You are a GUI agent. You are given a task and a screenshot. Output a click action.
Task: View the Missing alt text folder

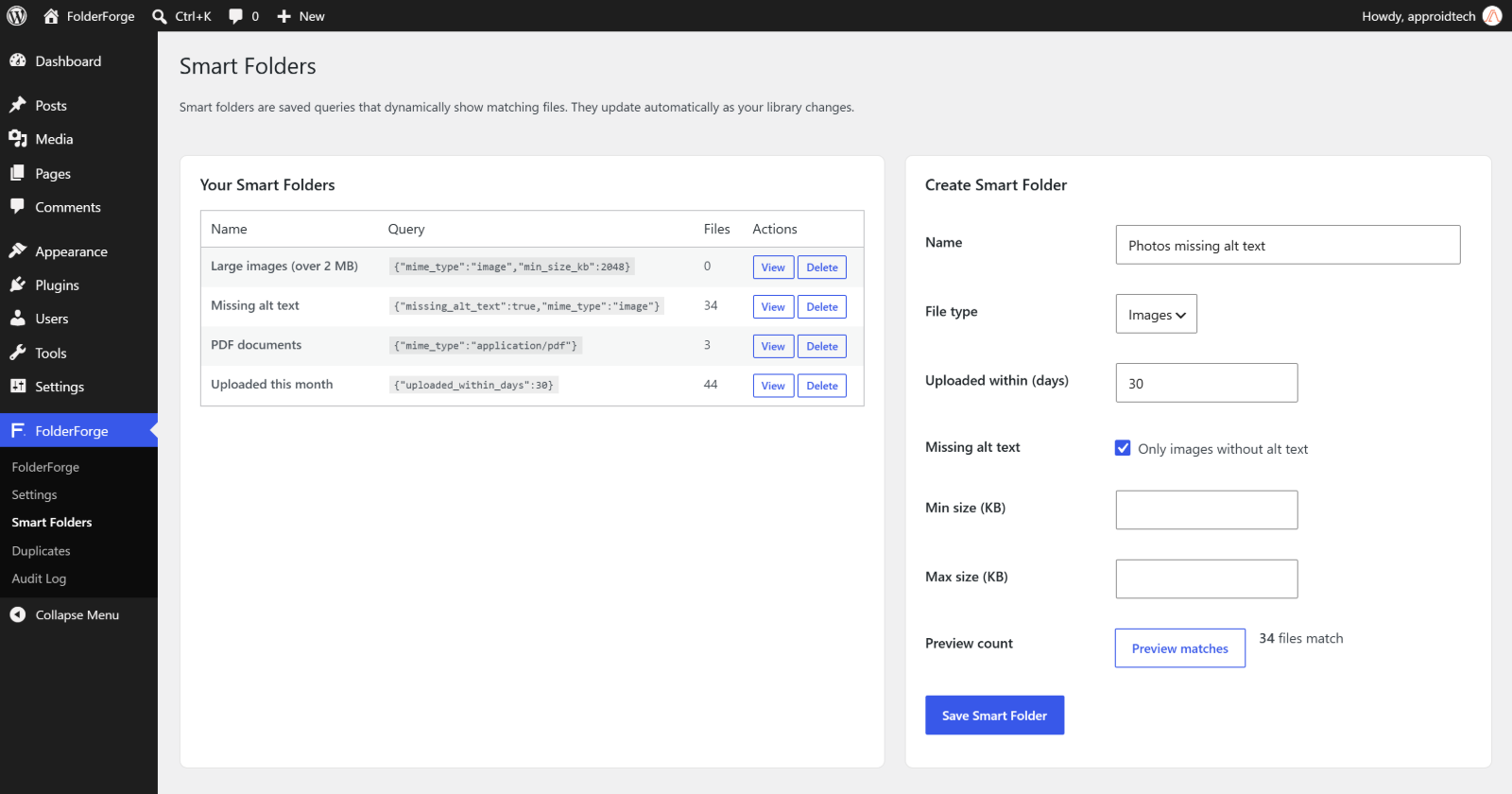point(773,307)
